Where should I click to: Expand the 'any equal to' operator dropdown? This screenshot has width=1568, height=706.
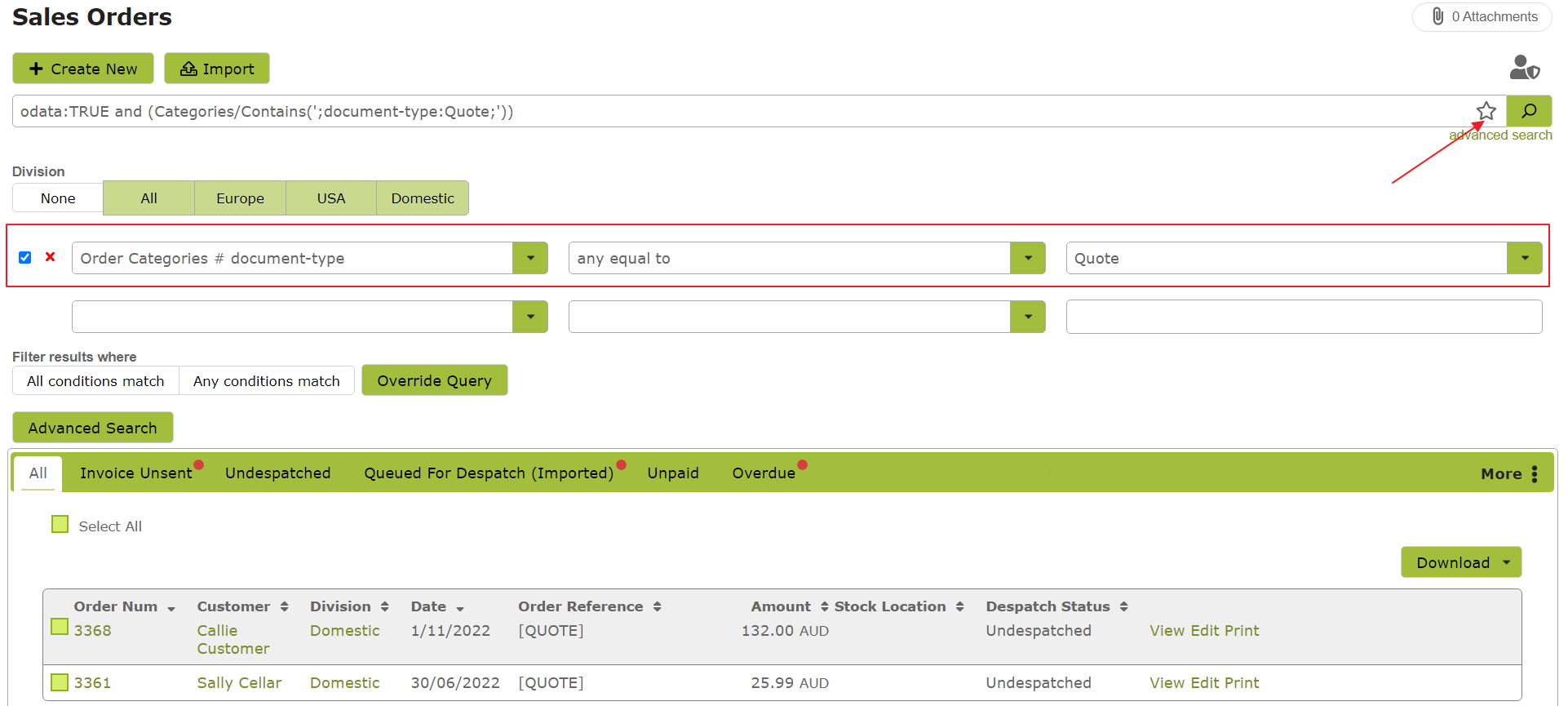coord(1028,258)
